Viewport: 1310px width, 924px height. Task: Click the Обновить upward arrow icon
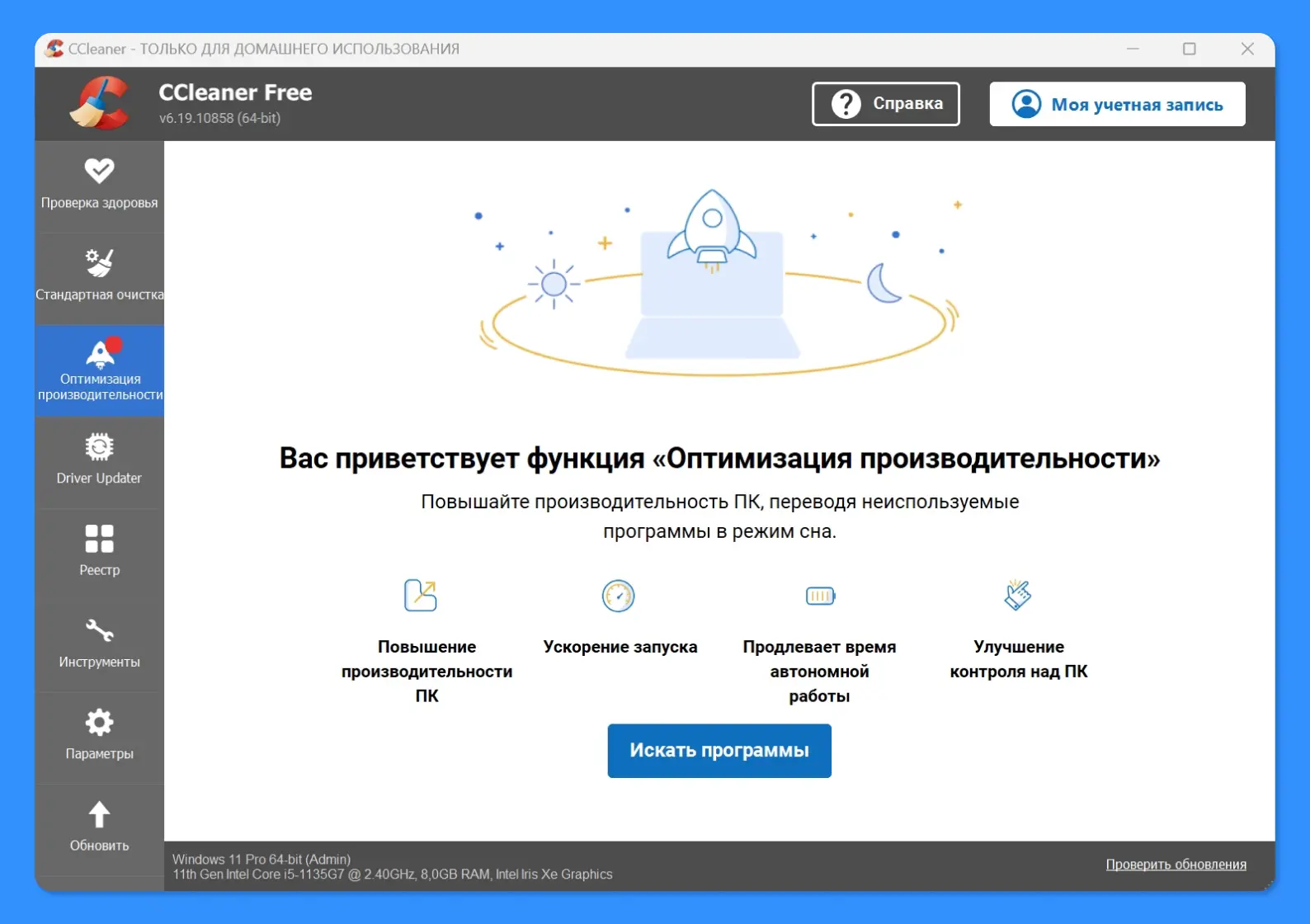click(x=99, y=814)
